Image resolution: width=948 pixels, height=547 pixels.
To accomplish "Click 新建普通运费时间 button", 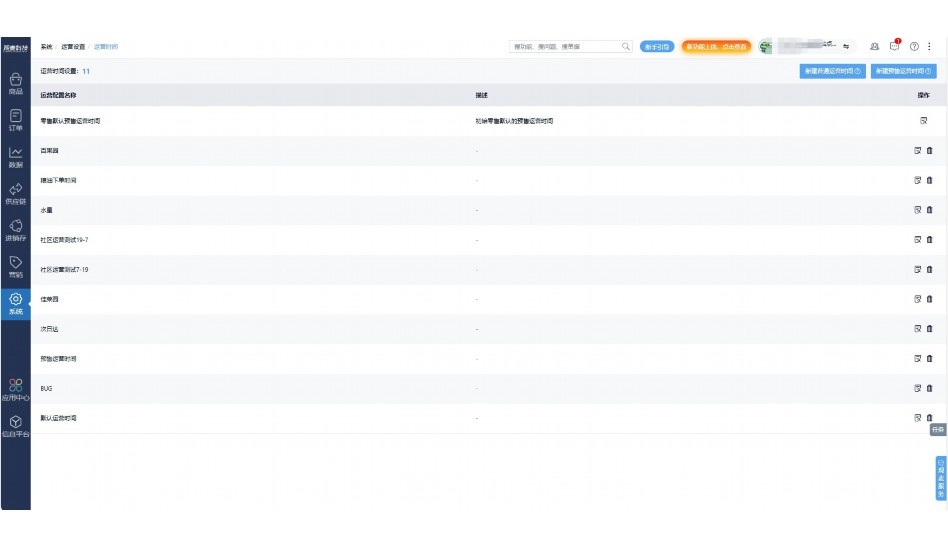I will pyautogui.click(x=832, y=72).
